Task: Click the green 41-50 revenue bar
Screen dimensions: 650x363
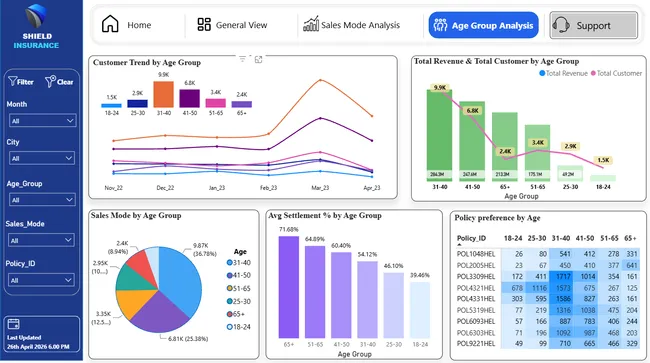Action: (472, 141)
